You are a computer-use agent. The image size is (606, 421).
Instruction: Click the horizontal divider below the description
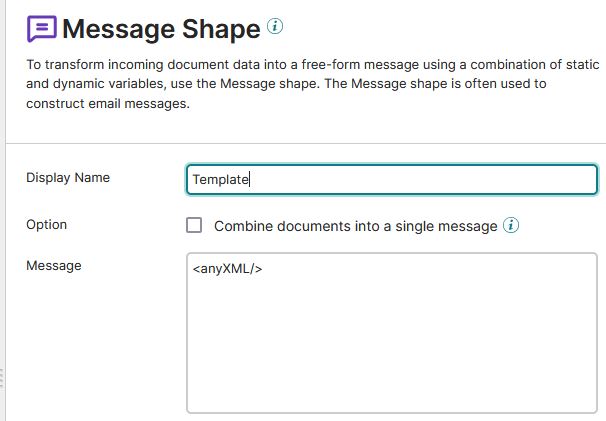pos(305,143)
